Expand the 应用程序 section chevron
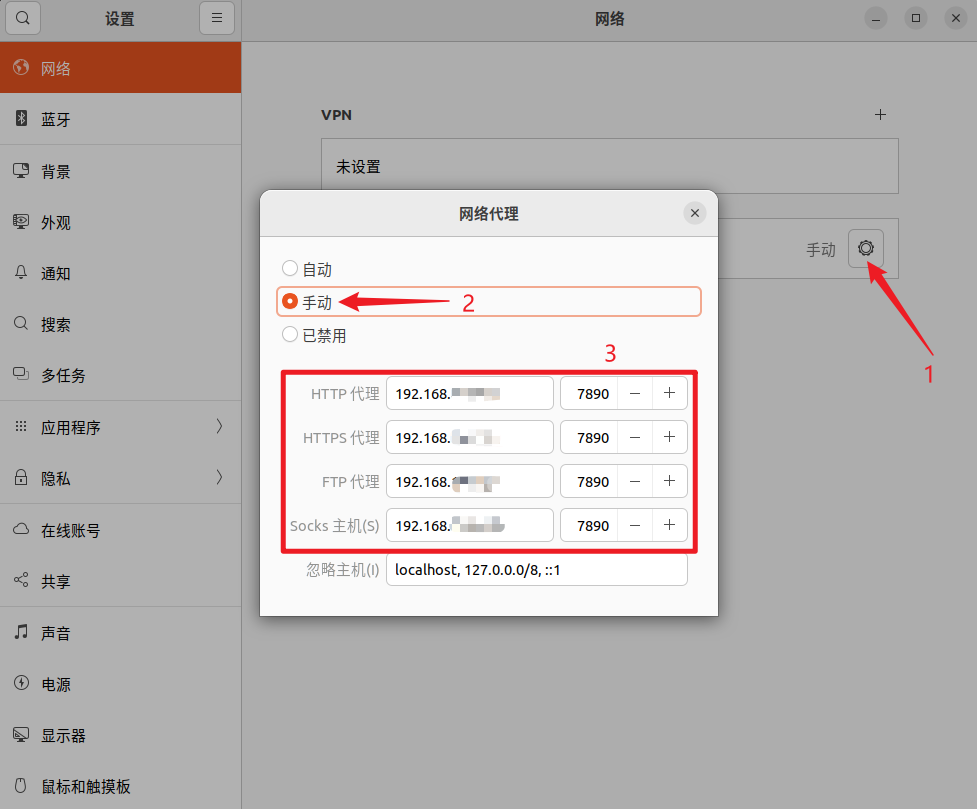 coord(219,427)
